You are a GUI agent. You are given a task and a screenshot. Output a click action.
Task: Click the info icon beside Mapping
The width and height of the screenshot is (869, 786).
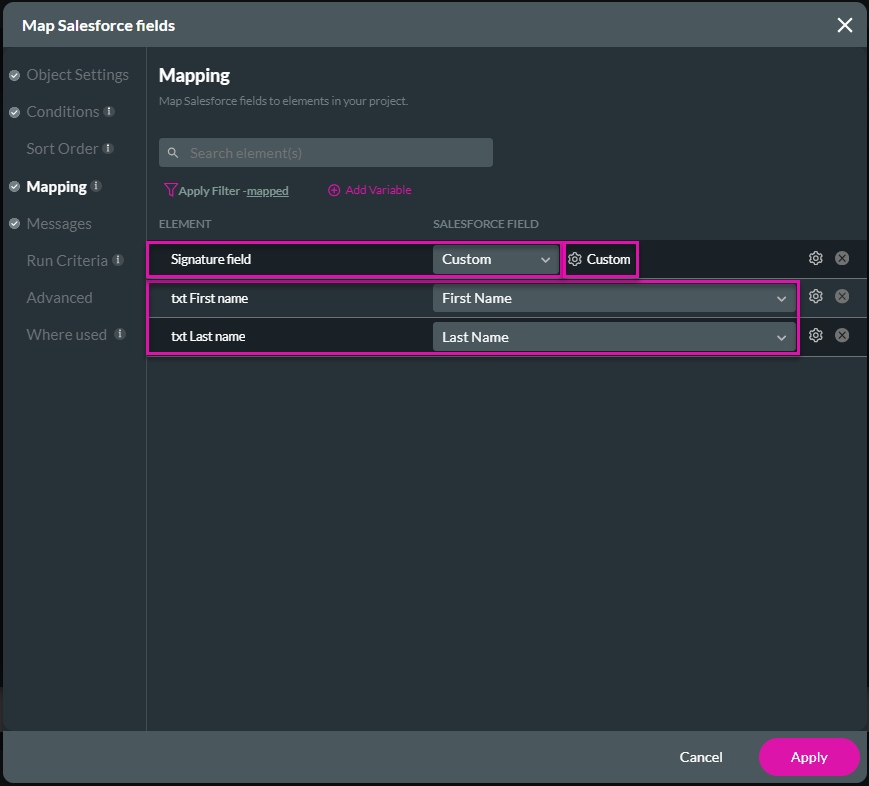(96, 186)
